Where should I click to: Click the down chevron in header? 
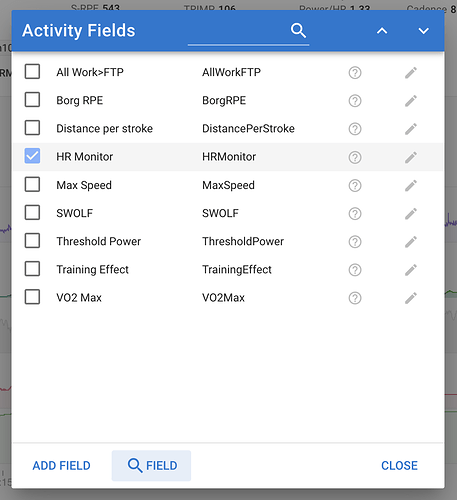tap(423, 31)
